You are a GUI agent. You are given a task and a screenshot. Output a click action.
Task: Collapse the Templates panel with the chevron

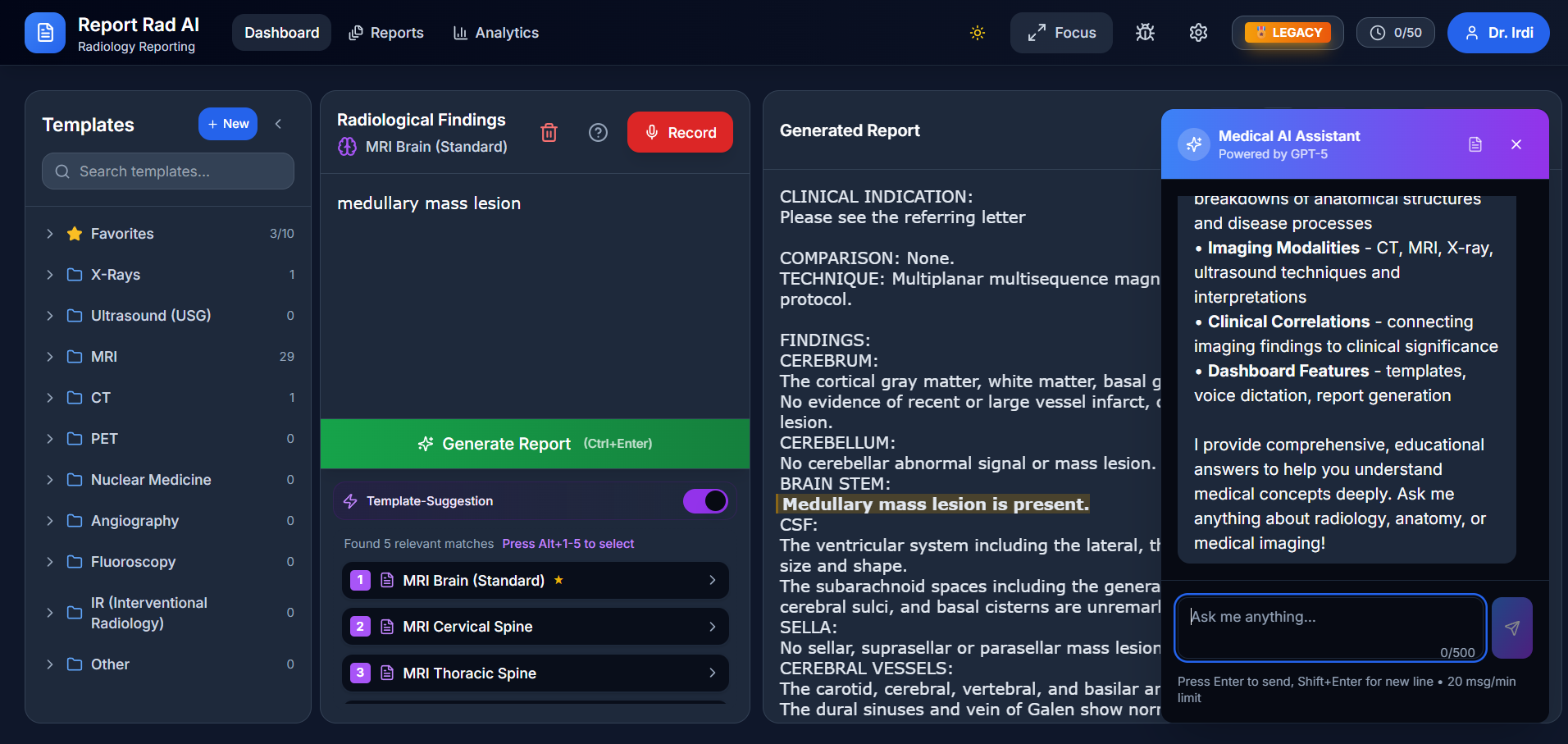278,123
